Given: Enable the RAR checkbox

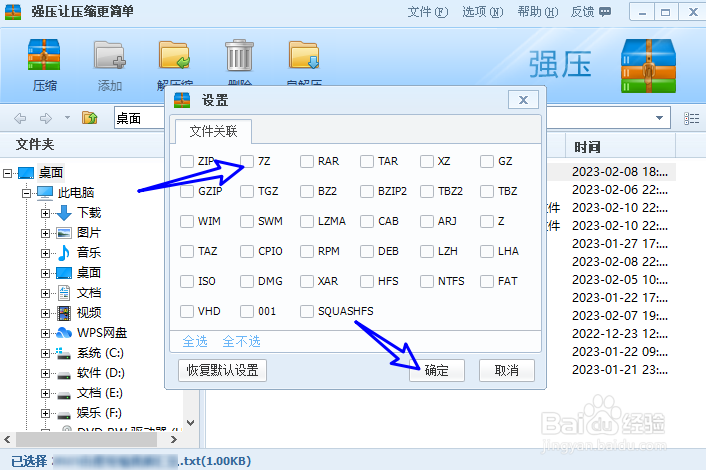Looking at the screenshot, I should (307, 161).
